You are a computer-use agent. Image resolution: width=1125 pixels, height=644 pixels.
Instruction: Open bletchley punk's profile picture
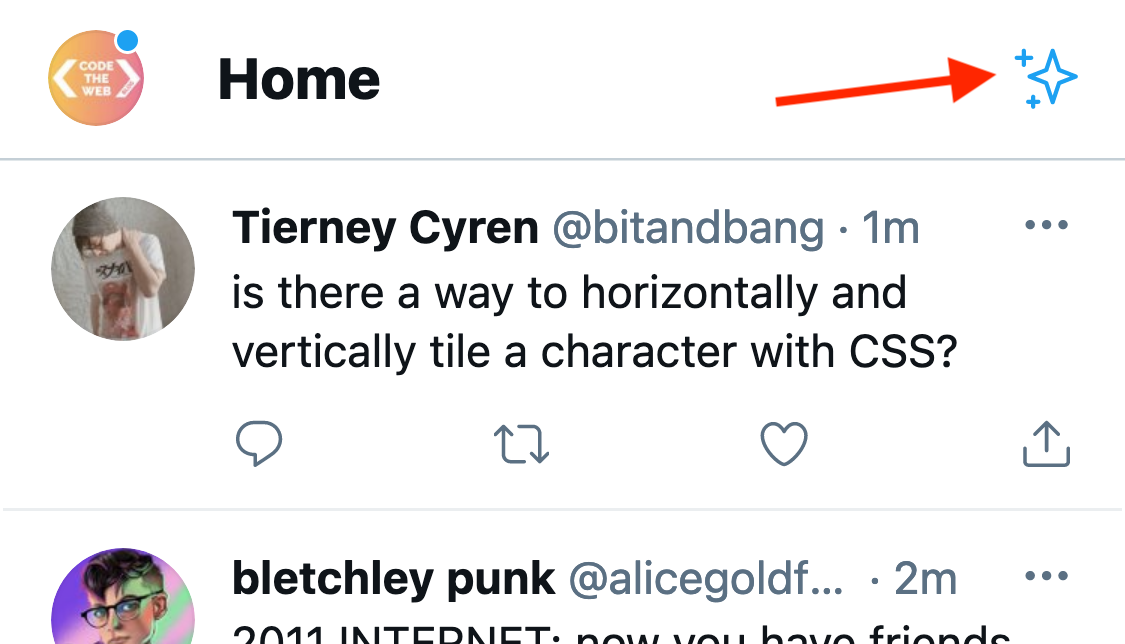click(123, 608)
